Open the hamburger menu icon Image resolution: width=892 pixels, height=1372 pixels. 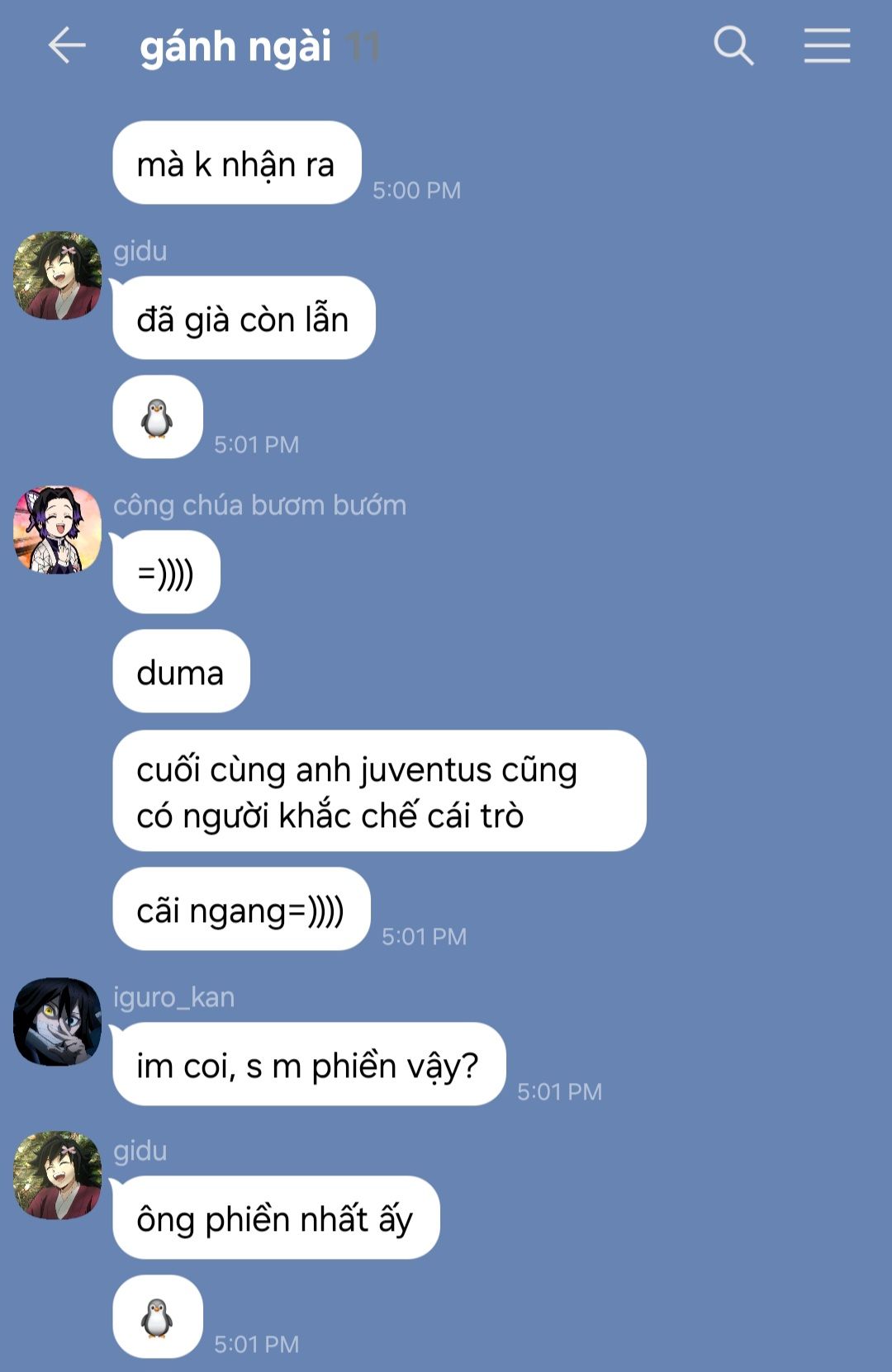click(827, 45)
